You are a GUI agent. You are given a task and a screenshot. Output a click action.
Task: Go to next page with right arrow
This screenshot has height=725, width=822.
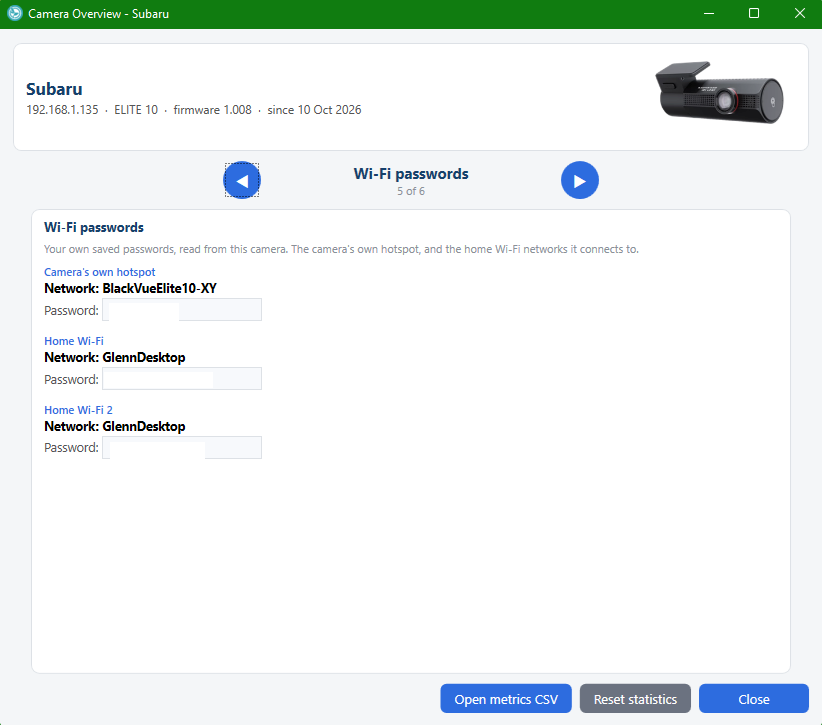(579, 180)
